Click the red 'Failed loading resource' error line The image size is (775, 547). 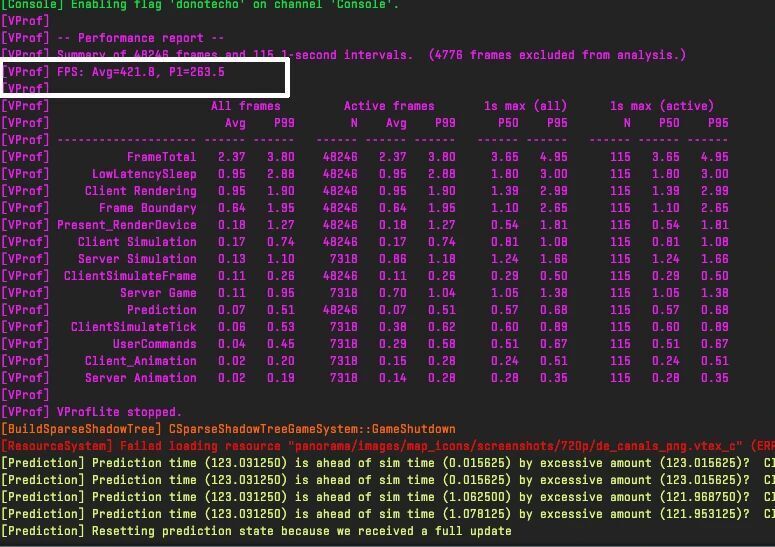(x=388, y=446)
